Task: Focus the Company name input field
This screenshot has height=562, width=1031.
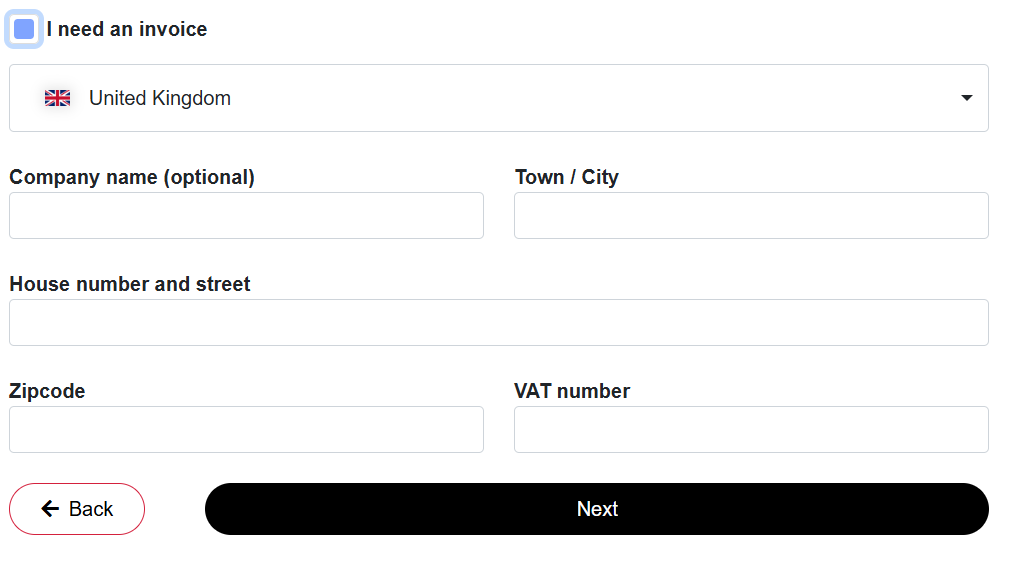Action: pyautogui.click(x=247, y=216)
